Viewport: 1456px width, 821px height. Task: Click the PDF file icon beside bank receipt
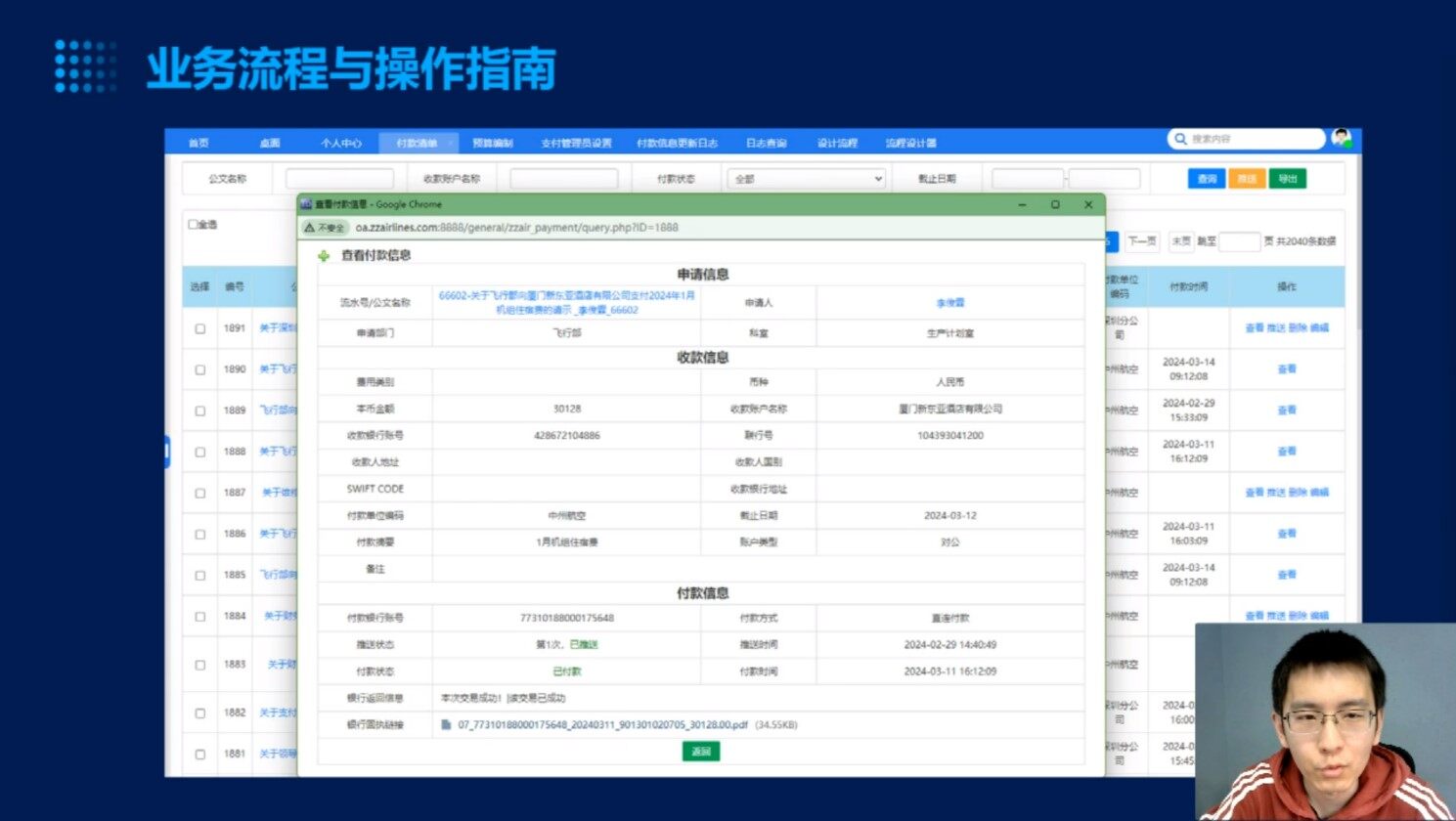pyautogui.click(x=446, y=725)
